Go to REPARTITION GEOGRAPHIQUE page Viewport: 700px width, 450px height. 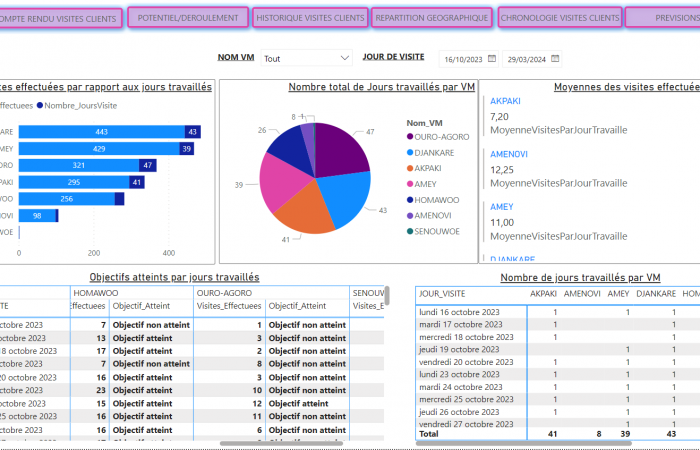tap(432, 18)
